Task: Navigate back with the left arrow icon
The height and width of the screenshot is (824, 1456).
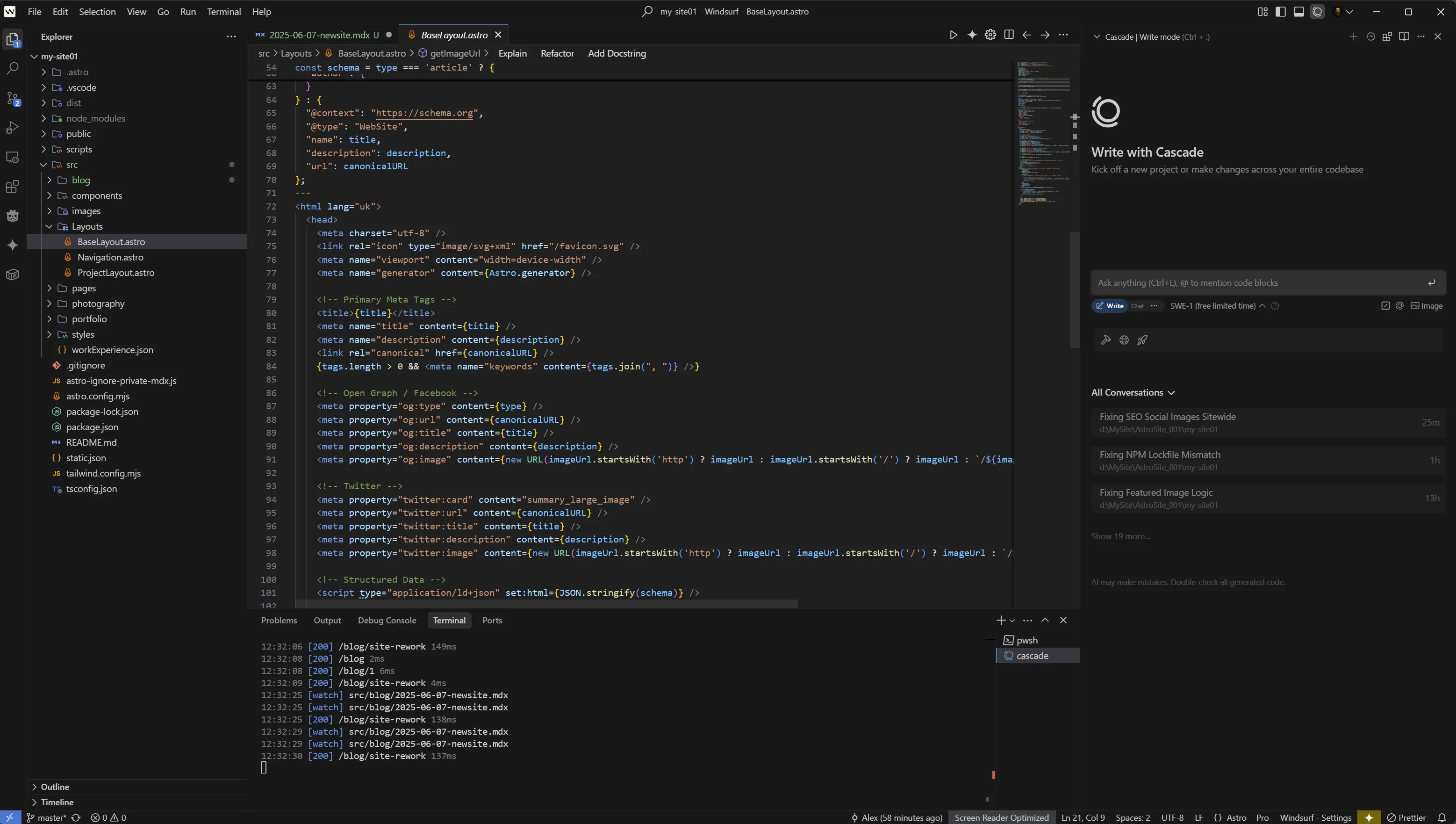Action: click(1026, 35)
